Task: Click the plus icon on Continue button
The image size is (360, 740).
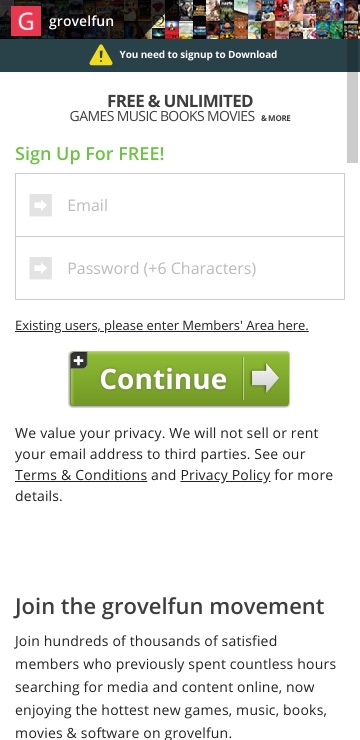Action: click(x=78, y=361)
